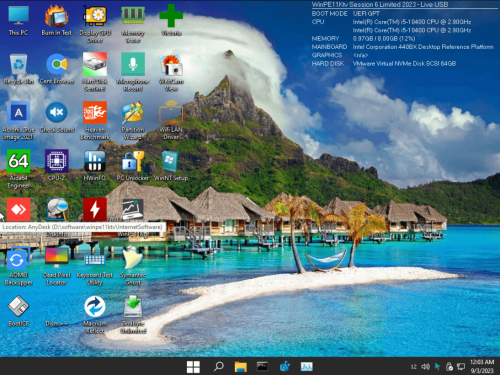This screenshot has width=500, height=375.
Task: Open command prompt taskbar icon
Action: pyautogui.click(x=262, y=366)
